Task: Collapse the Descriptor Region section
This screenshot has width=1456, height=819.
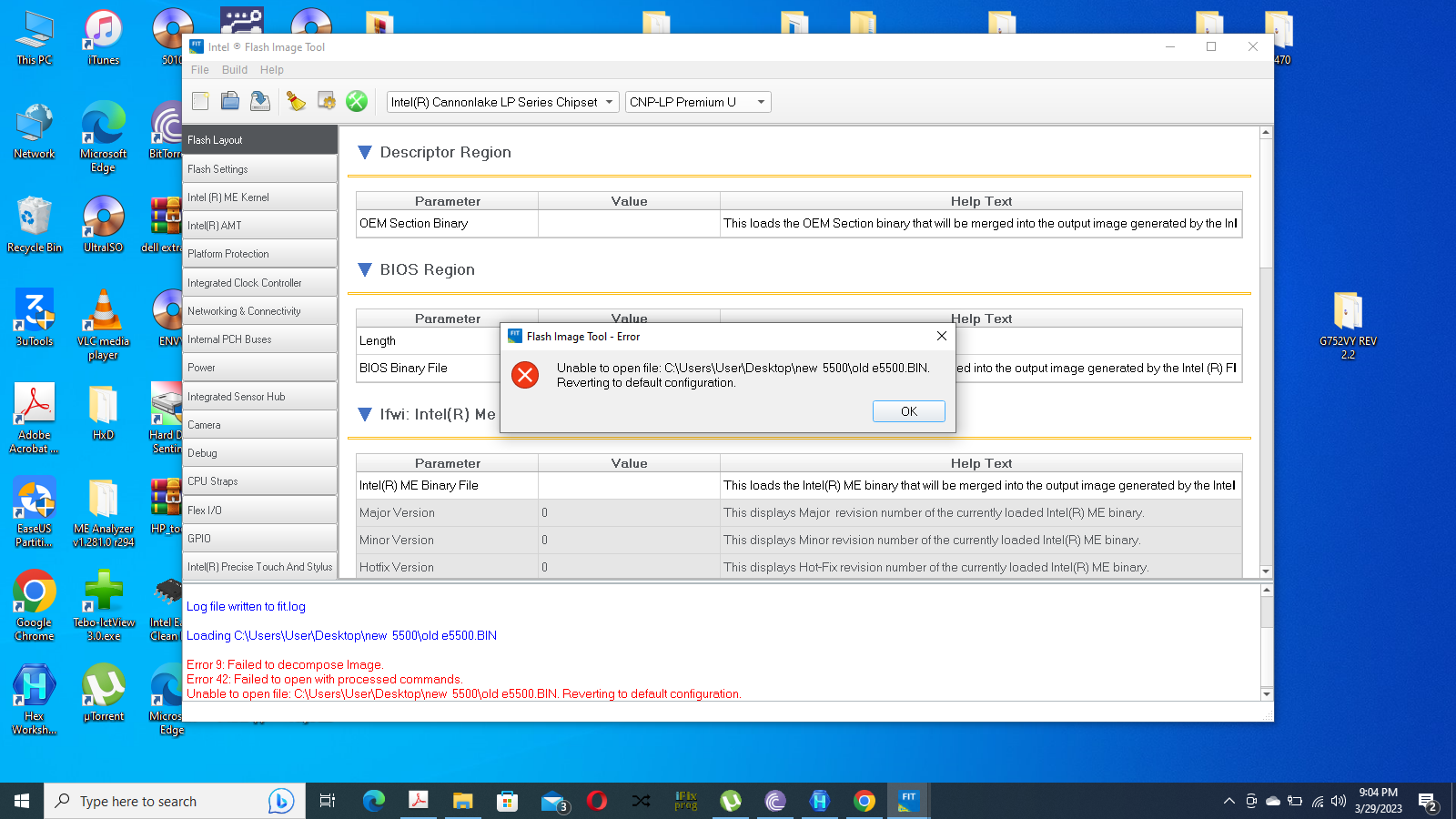Action: pos(365,153)
